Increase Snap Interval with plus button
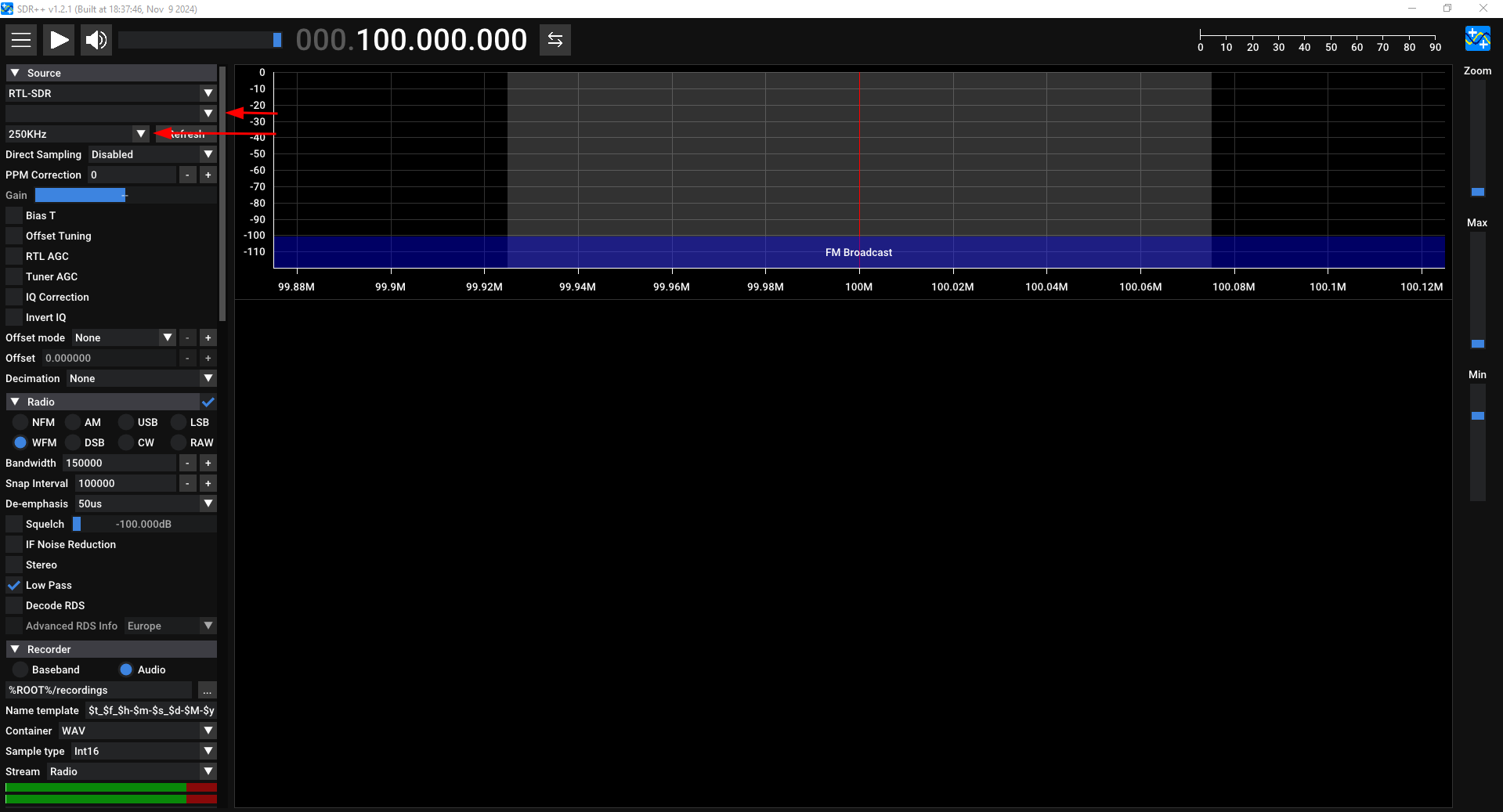Screen dimensions: 1503x812 pyautogui.click(x=208, y=483)
